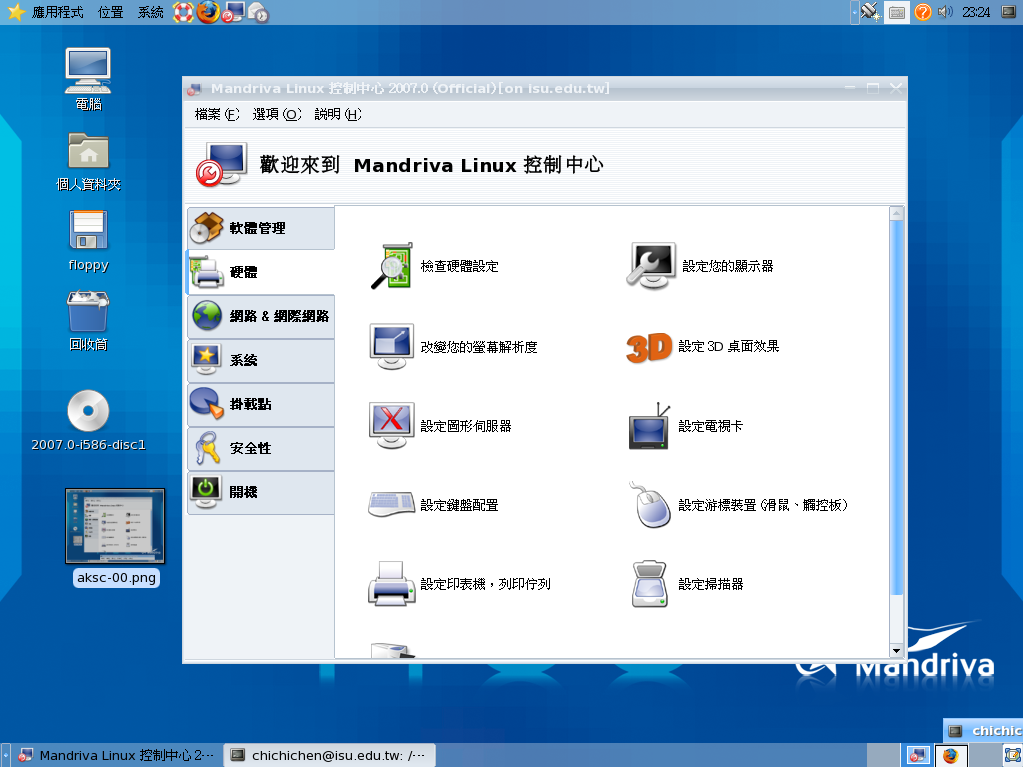Open the Mount Points tab (掛載點)
The width and height of the screenshot is (1023, 767).
tap(260, 404)
